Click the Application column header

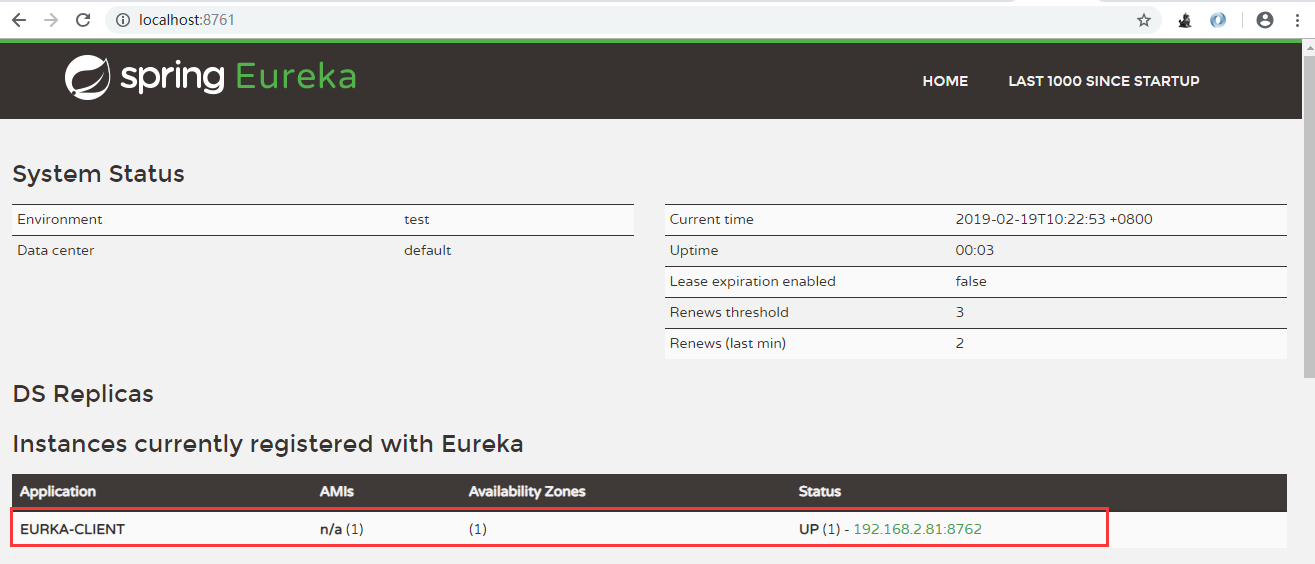tap(58, 492)
